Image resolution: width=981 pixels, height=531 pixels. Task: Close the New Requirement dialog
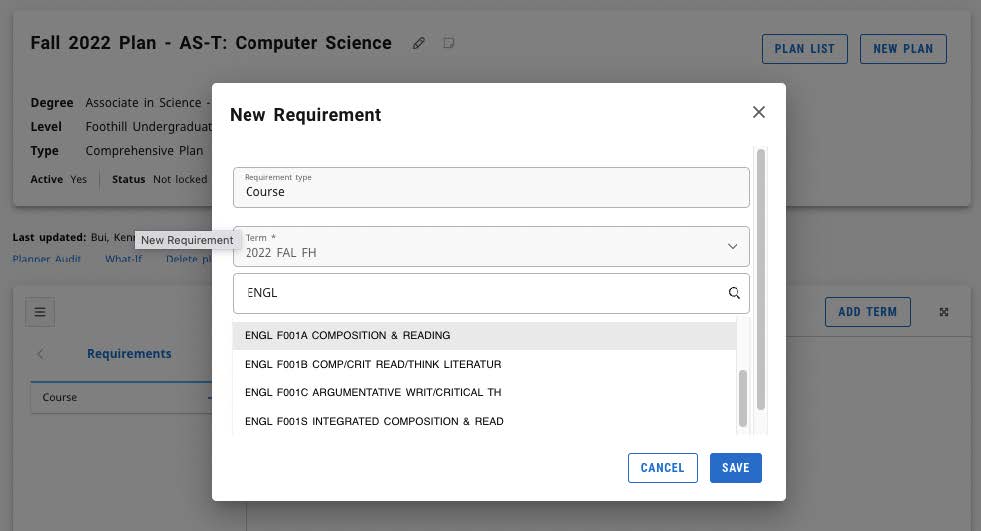(x=758, y=112)
